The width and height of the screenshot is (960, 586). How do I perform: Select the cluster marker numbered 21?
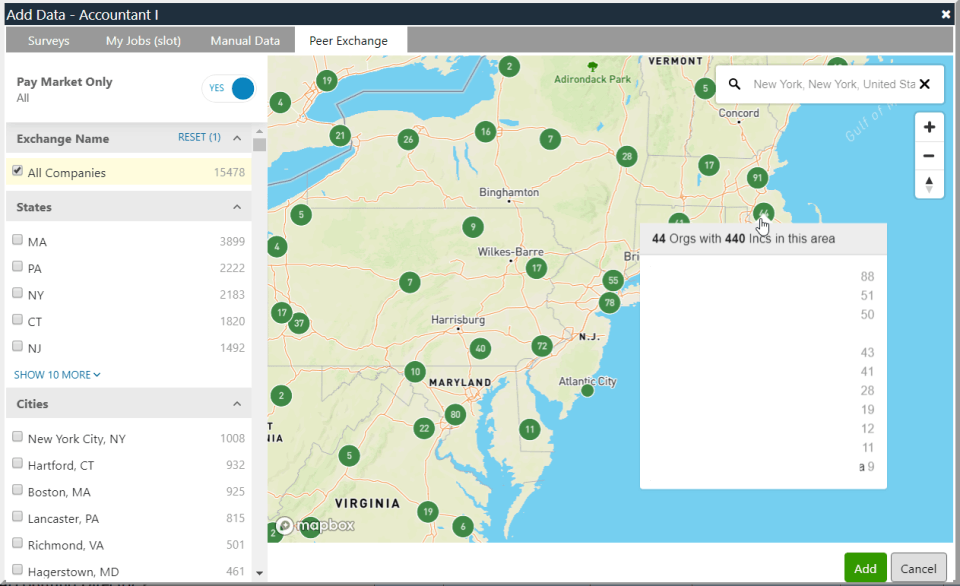pos(340,136)
